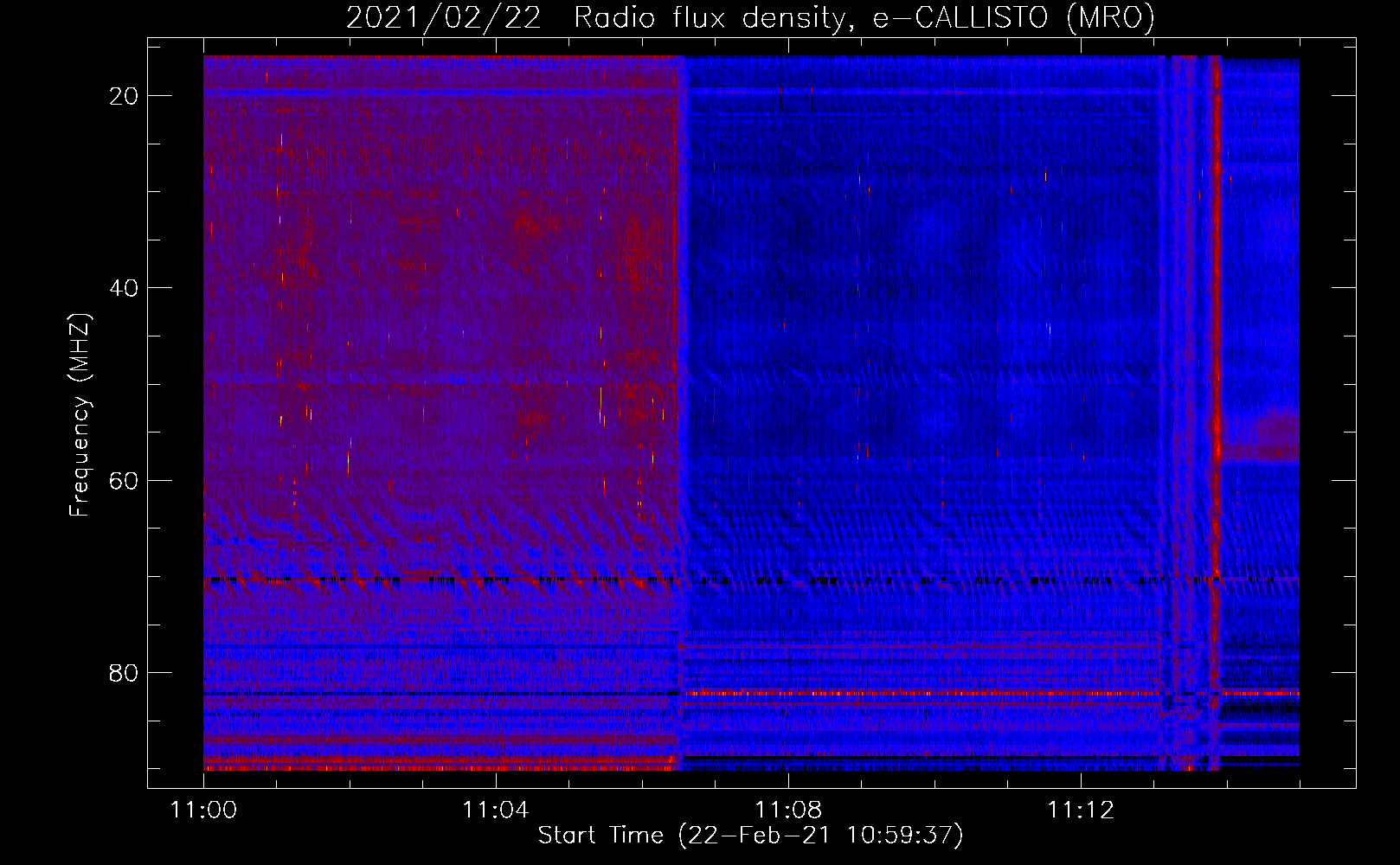
Task: Click the '20' frequency tick label
Action: click(124, 96)
